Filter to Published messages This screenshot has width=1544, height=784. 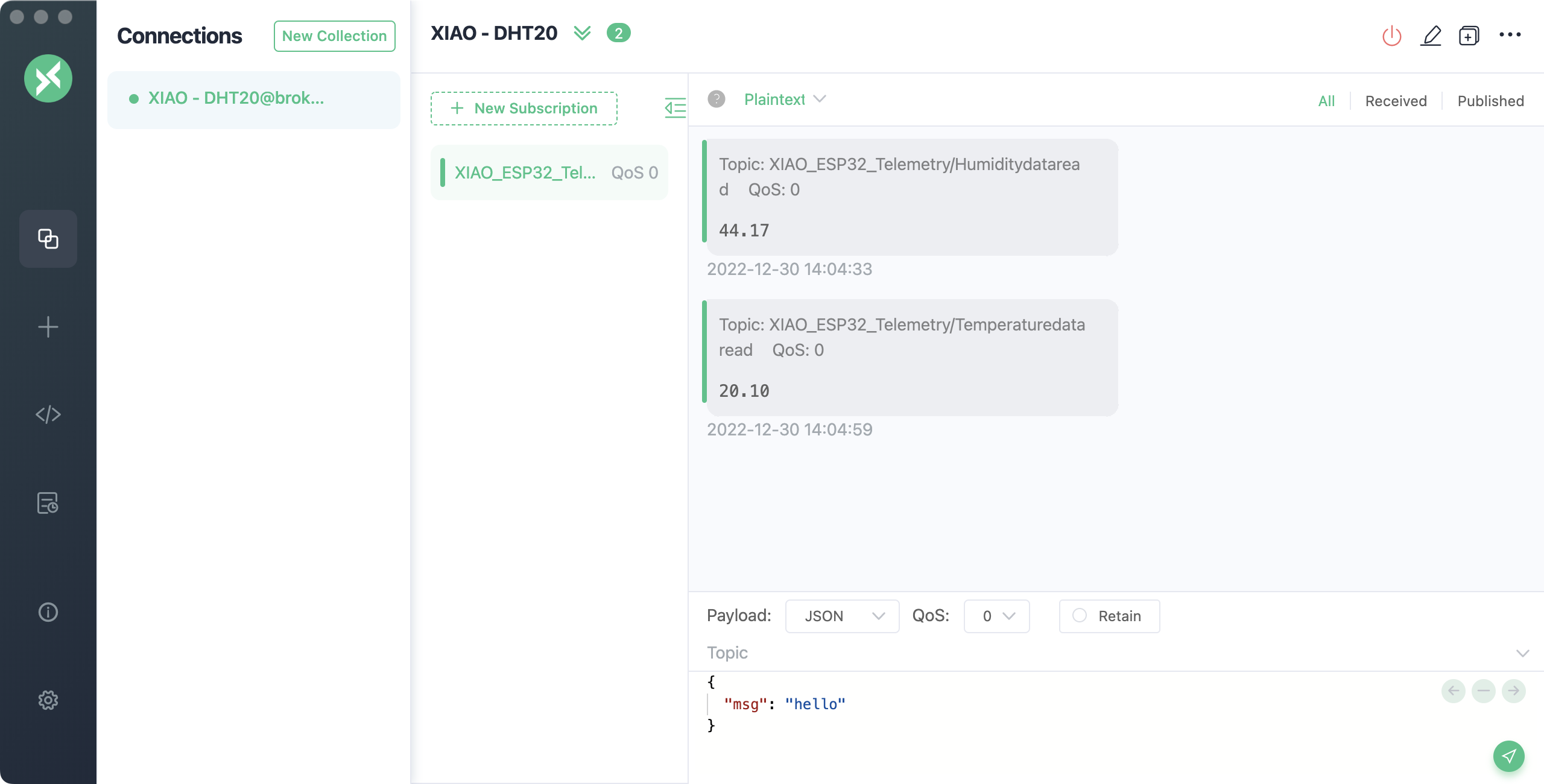point(1490,101)
